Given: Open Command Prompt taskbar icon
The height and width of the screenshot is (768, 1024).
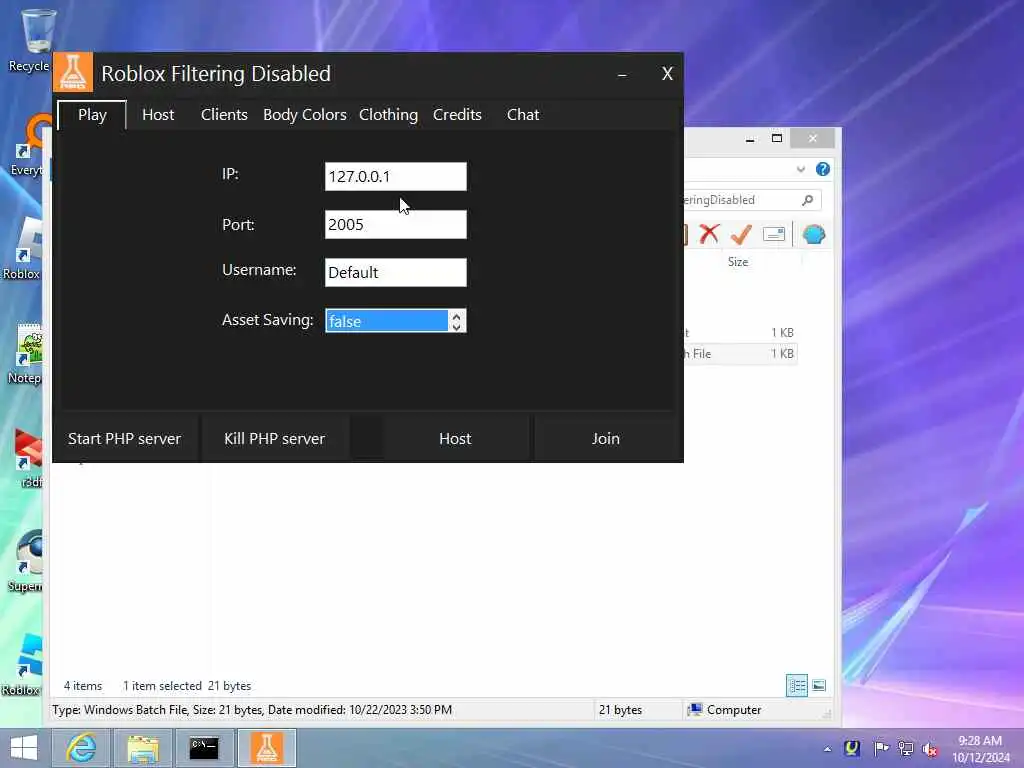Looking at the screenshot, I should coord(204,748).
